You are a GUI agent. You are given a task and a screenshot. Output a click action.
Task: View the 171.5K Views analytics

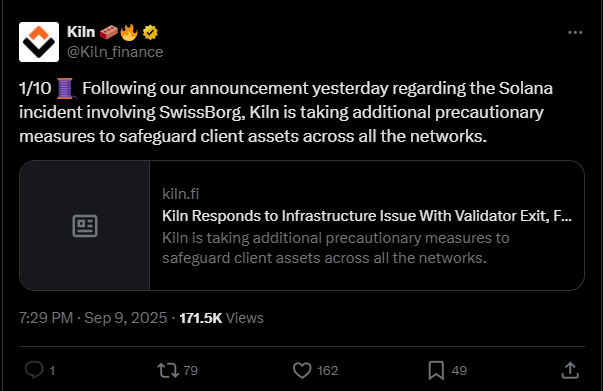click(x=222, y=318)
